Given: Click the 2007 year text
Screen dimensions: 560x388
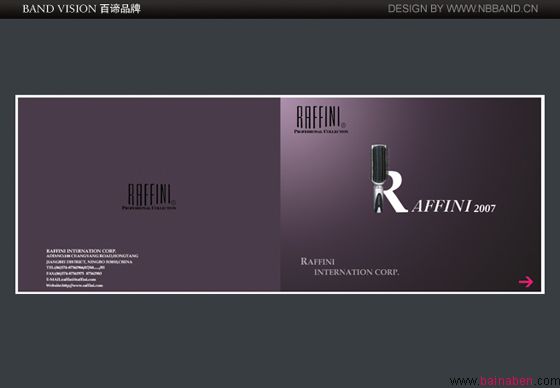Looking at the screenshot, I should pyautogui.click(x=485, y=208).
